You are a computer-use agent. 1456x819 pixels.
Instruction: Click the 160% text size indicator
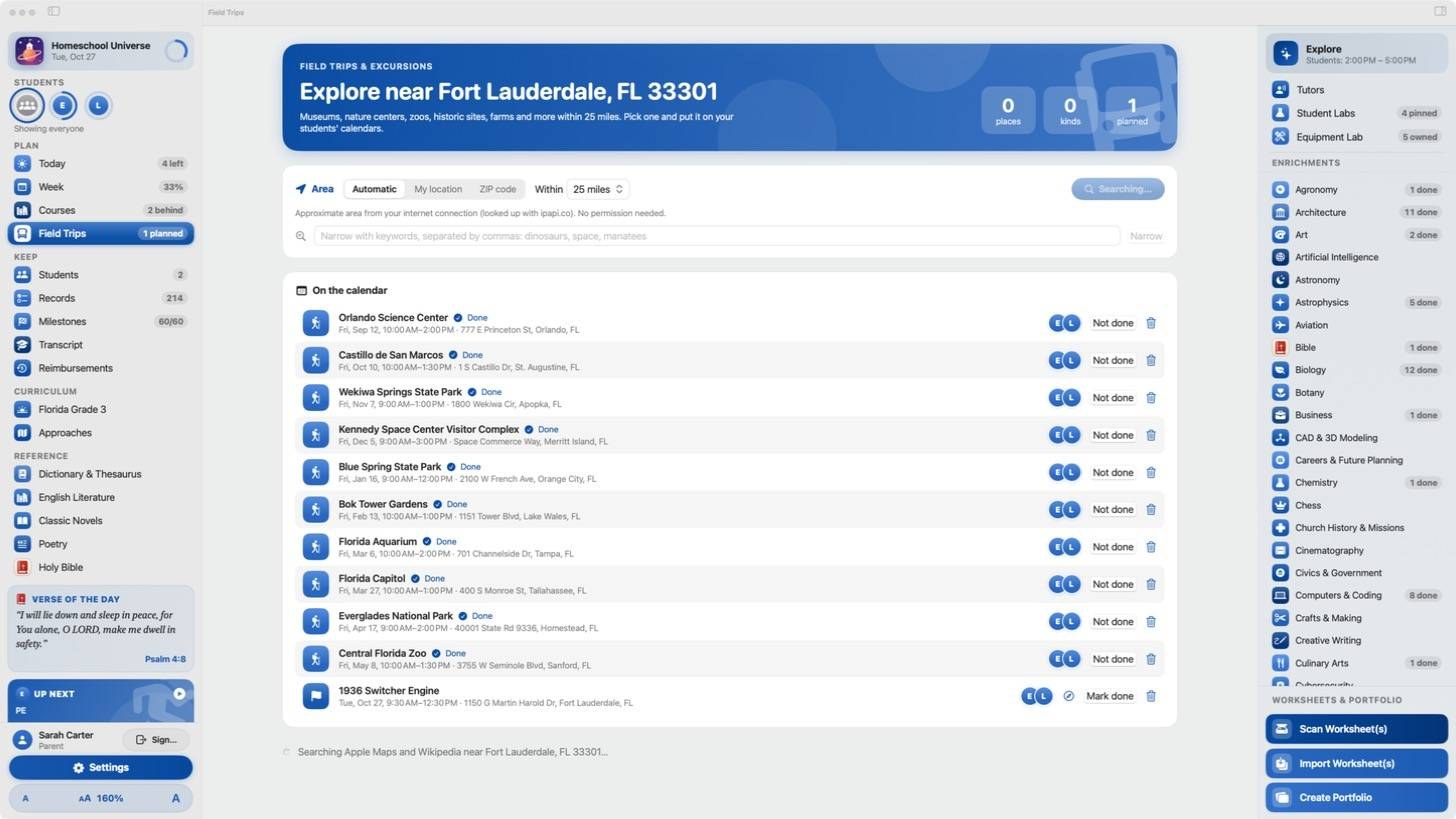coord(101,798)
